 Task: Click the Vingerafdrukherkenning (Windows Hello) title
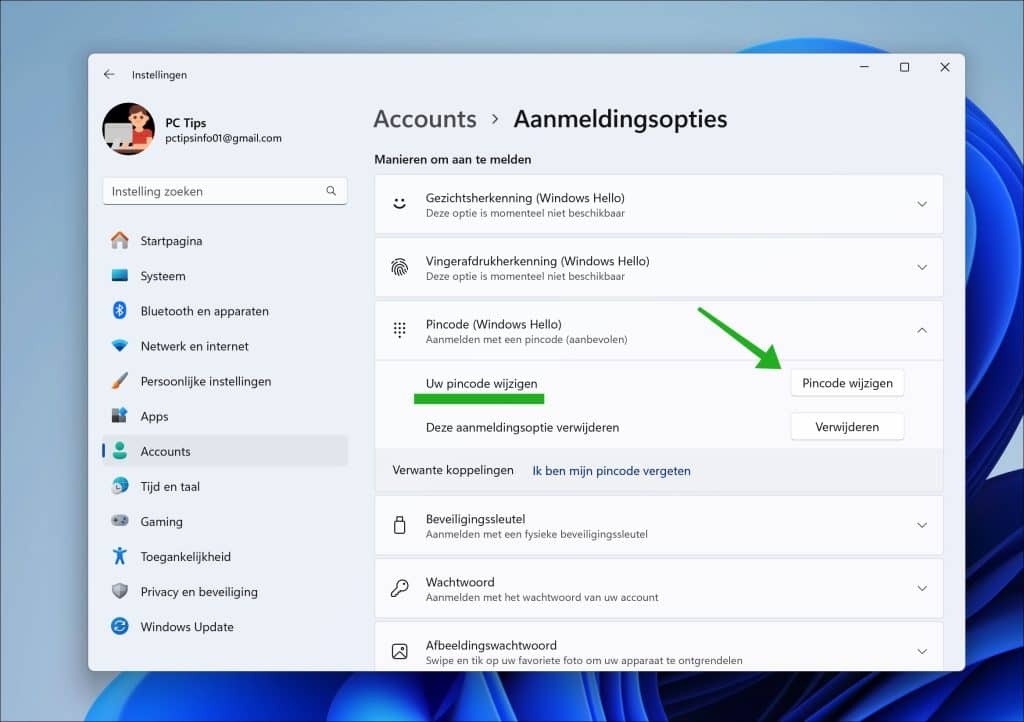537,261
